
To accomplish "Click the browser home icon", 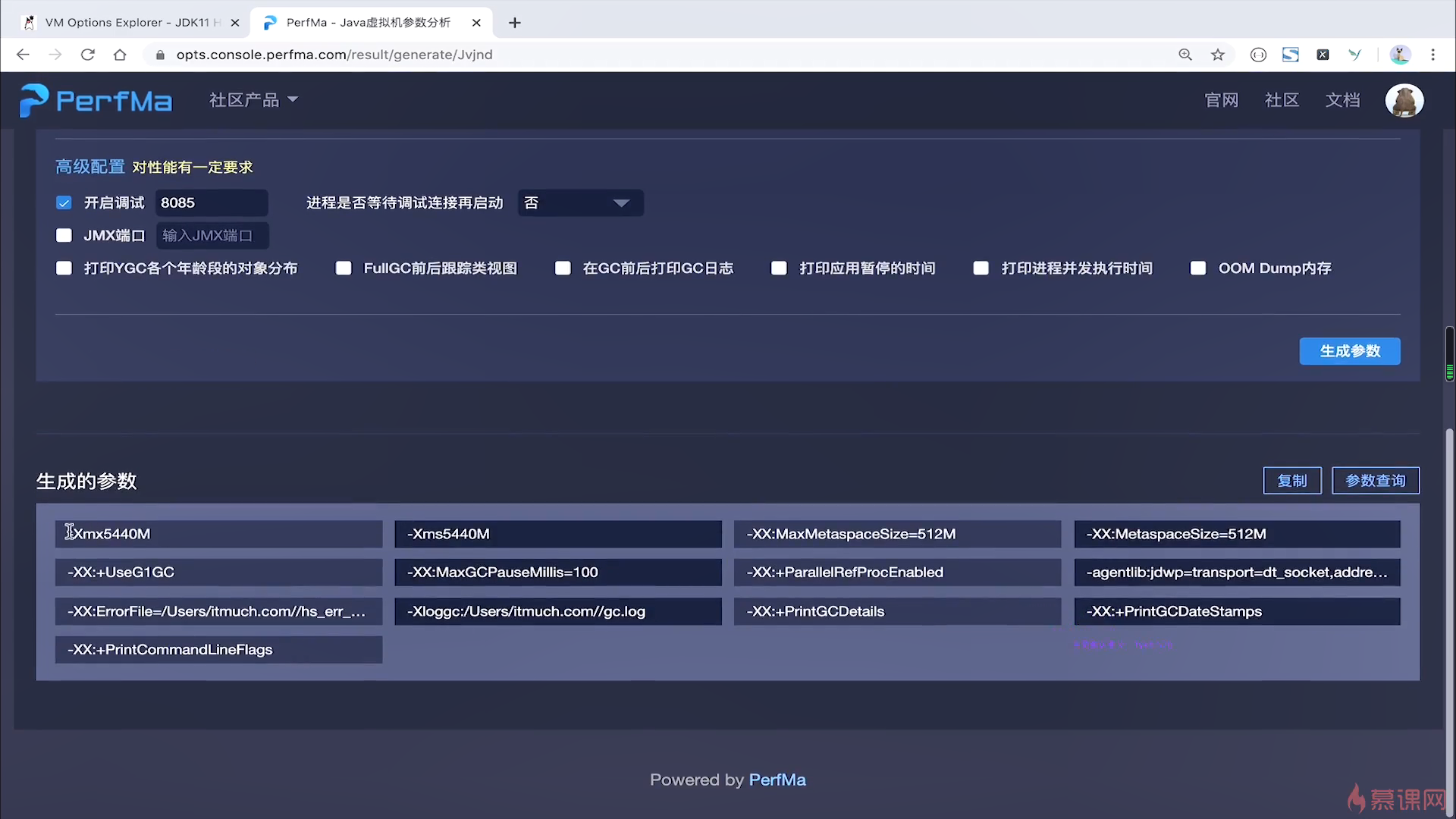I will [x=120, y=55].
